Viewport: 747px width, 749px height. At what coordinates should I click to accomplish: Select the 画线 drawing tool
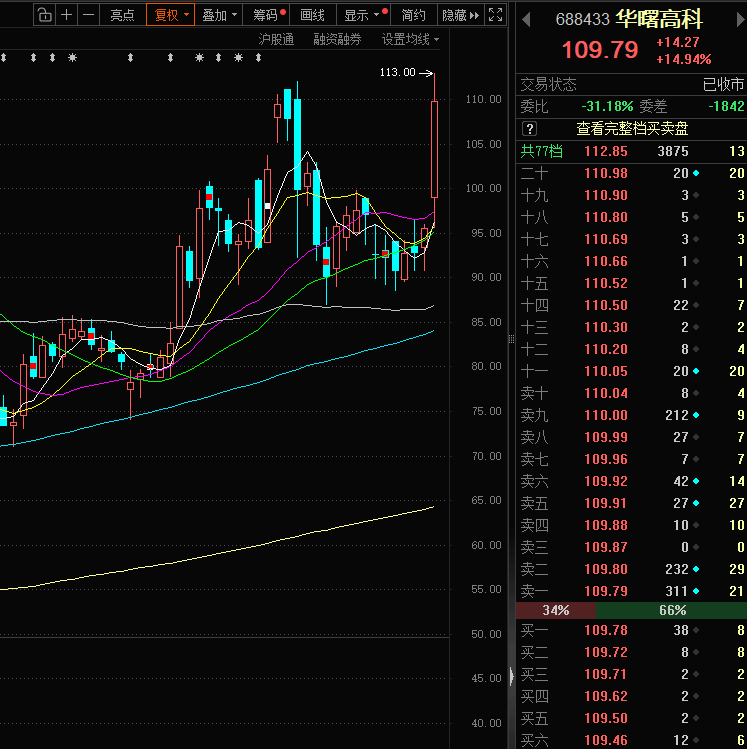(x=312, y=15)
